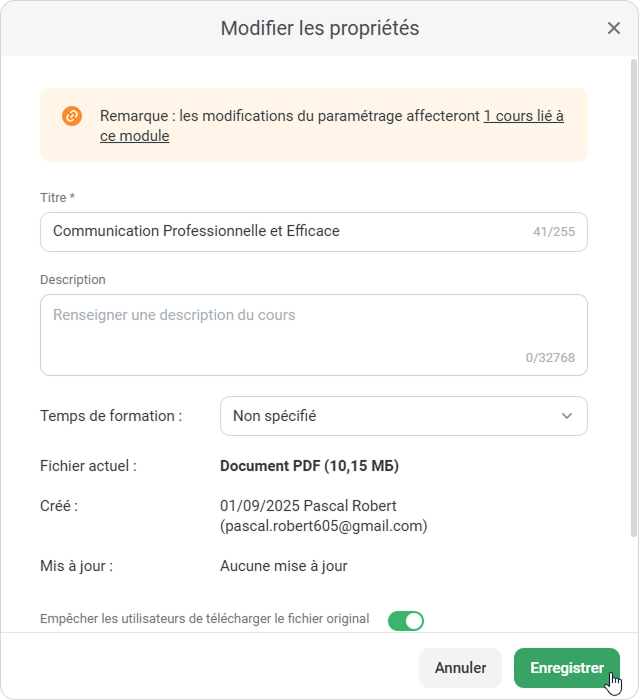Click into the Titre text field
This screenshot has width=639, height=700.
[280, 231]
